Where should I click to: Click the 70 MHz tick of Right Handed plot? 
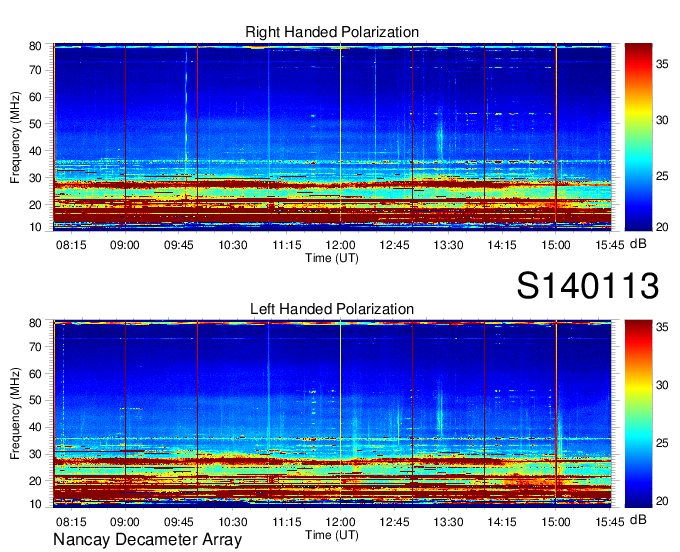click(x=35, y=70)
